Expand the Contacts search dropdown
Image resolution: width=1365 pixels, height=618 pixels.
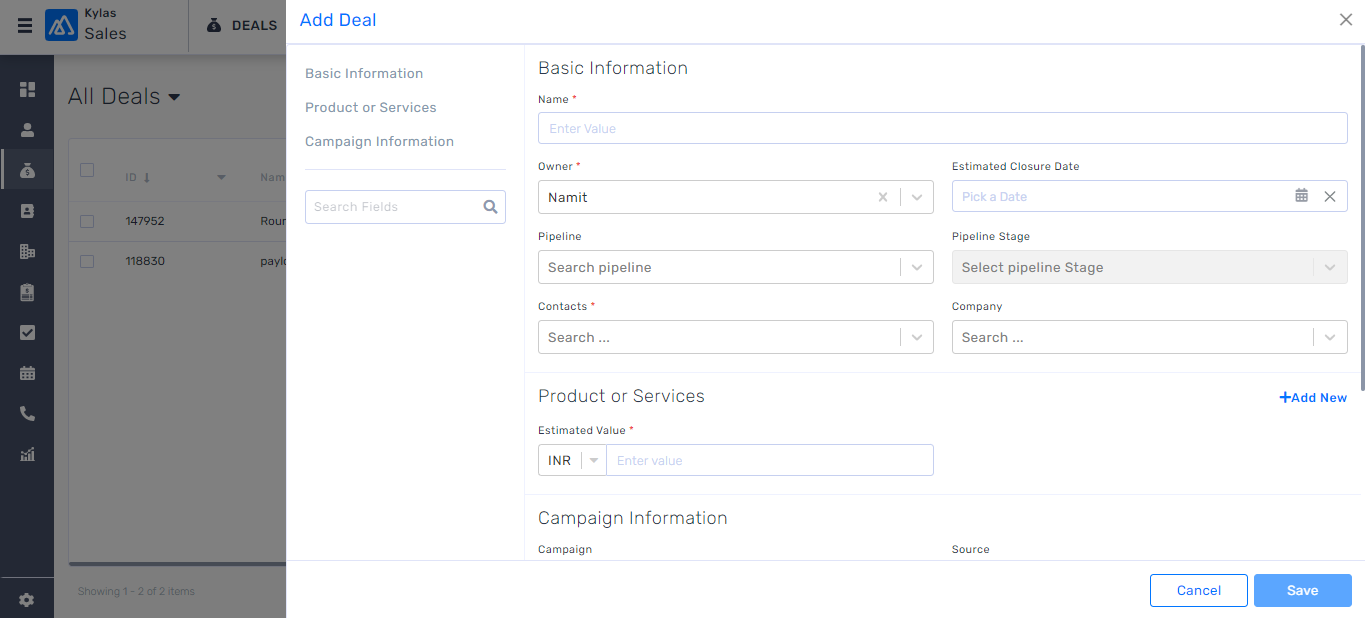click(x=917, y=337)
